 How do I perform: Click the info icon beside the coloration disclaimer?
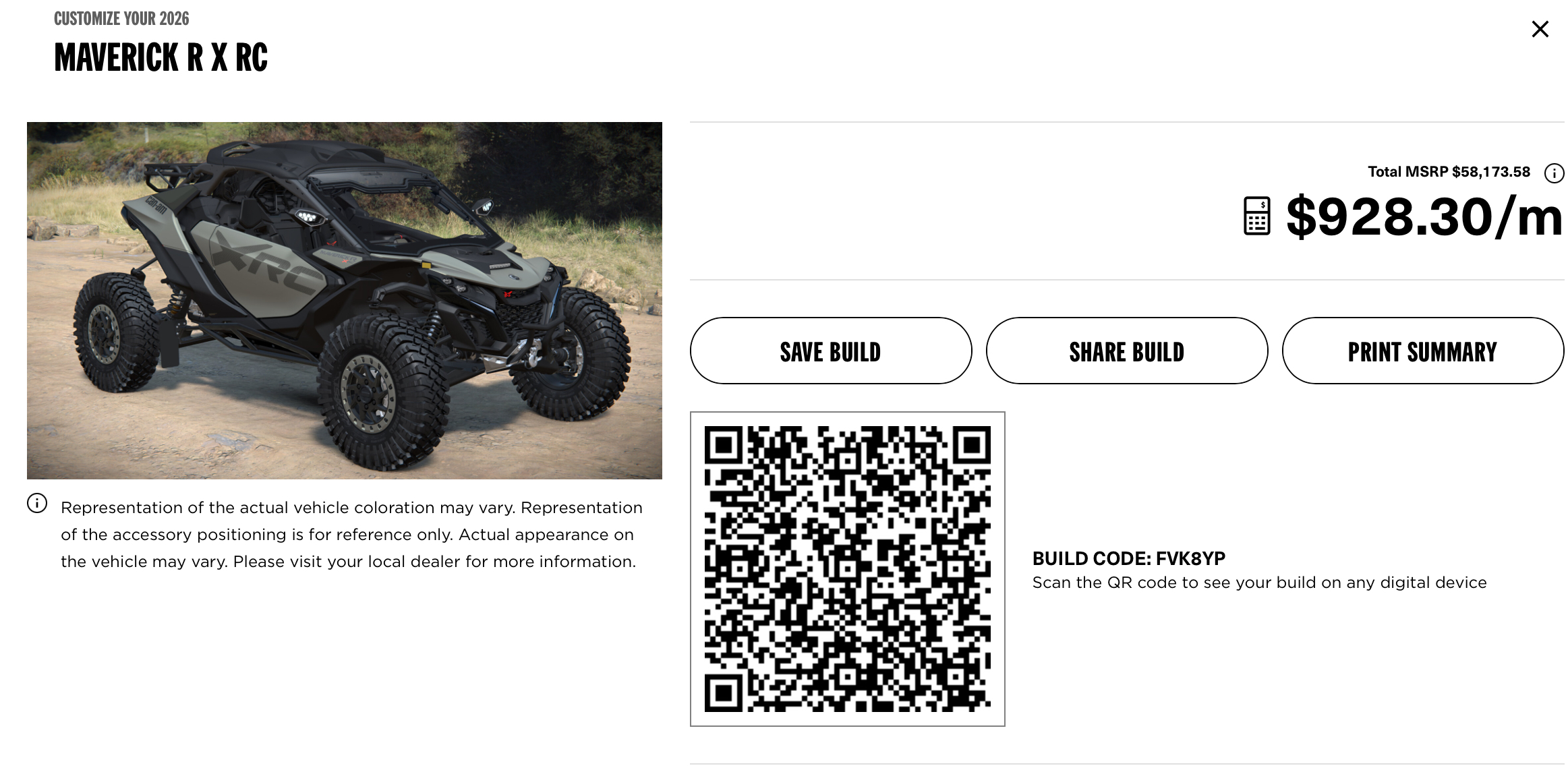click(37, 503)
